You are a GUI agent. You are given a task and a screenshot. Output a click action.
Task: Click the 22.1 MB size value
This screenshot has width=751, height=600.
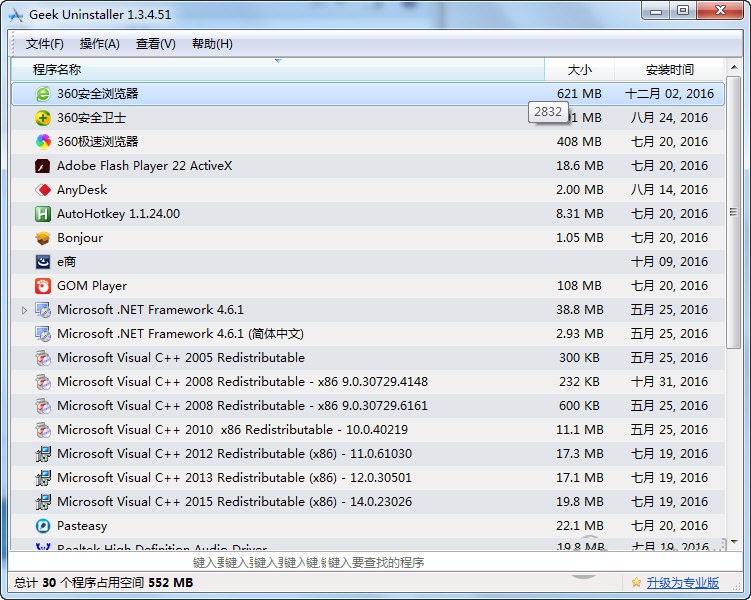pos(580,526)
